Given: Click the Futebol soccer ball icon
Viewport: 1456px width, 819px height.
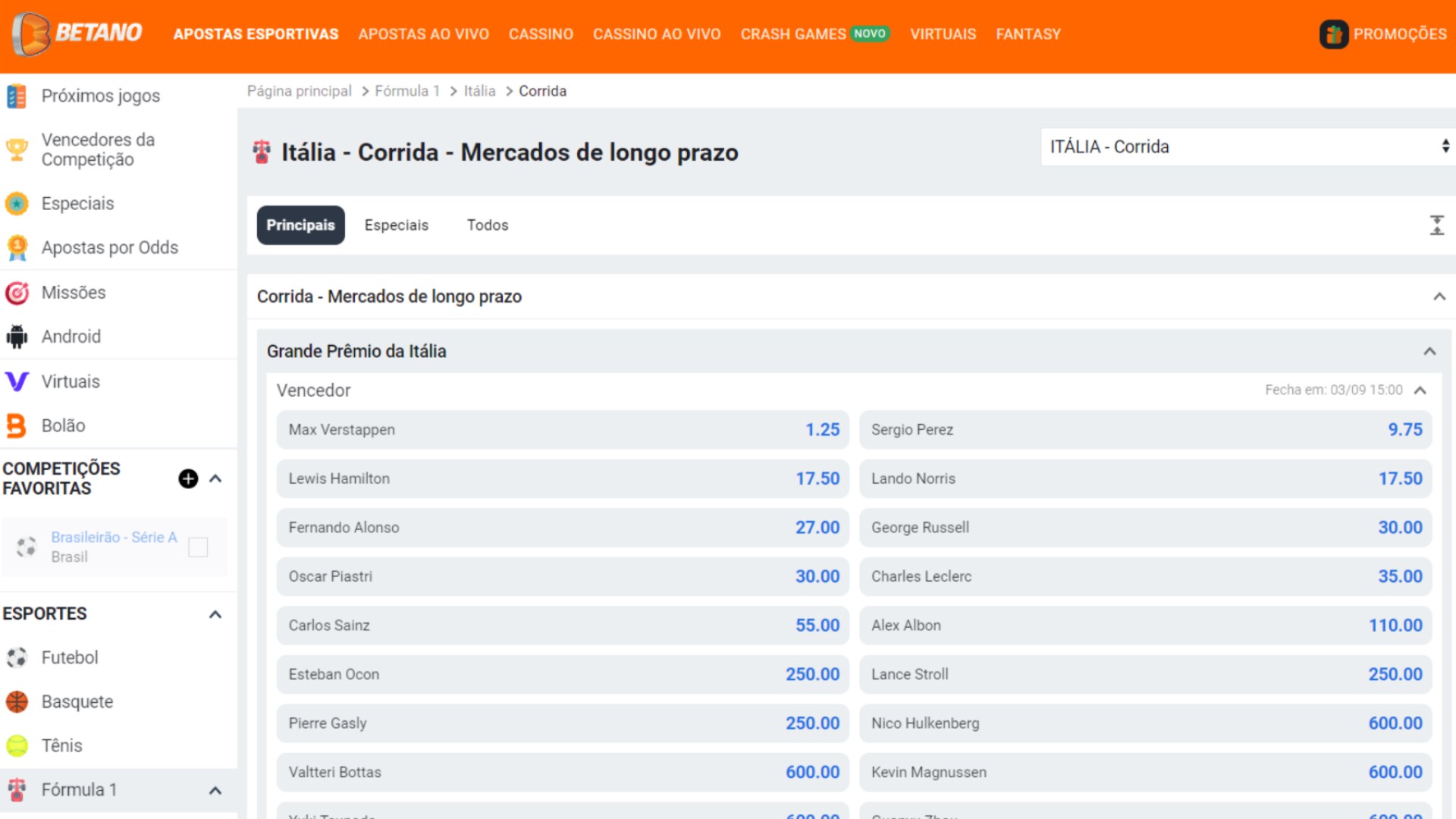Looking at the screenshot, I should [x=17, y=657].
